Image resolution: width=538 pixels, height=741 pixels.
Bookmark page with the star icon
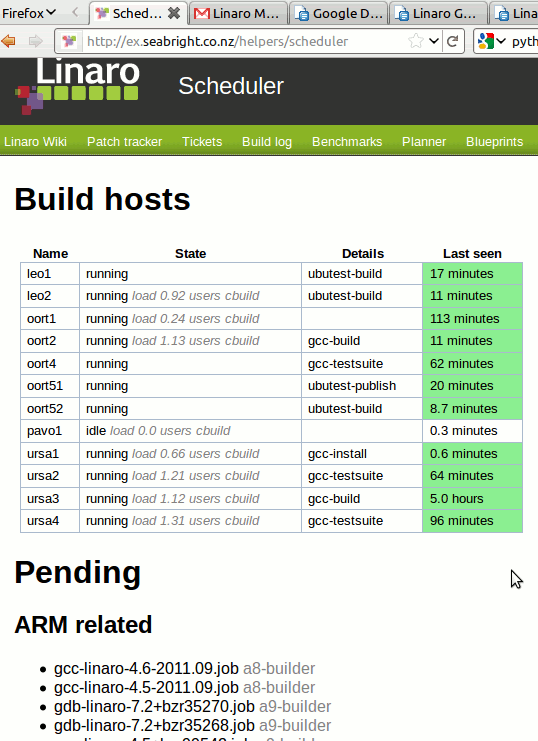pyautogui.click(x=416, y=41)
